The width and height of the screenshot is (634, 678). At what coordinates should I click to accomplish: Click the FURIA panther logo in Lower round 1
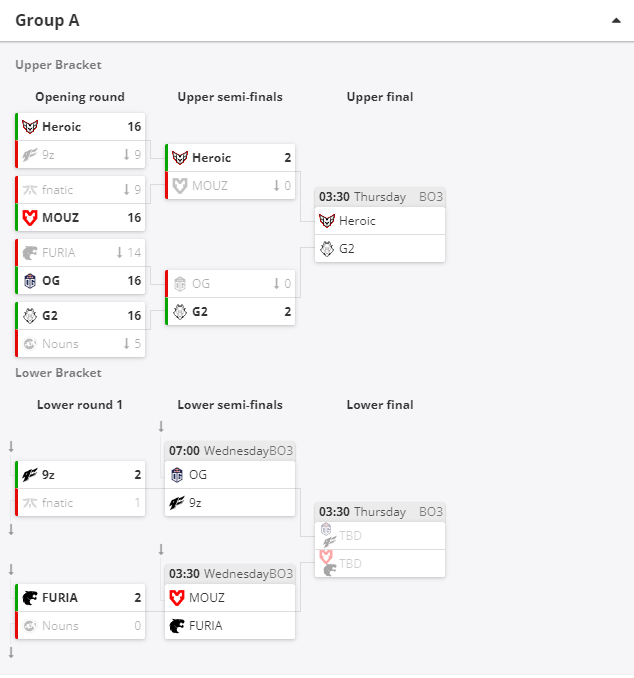pos(30,598)
